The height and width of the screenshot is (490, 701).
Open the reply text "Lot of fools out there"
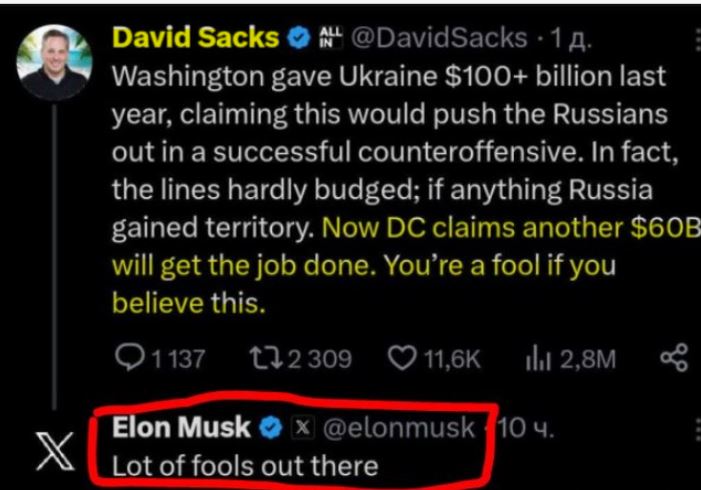pyautogui.click(x=245, y=466)
